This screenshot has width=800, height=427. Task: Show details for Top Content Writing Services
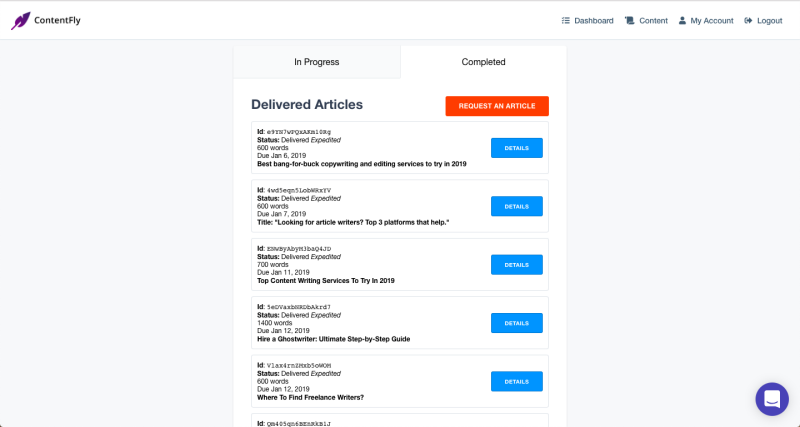517,265
